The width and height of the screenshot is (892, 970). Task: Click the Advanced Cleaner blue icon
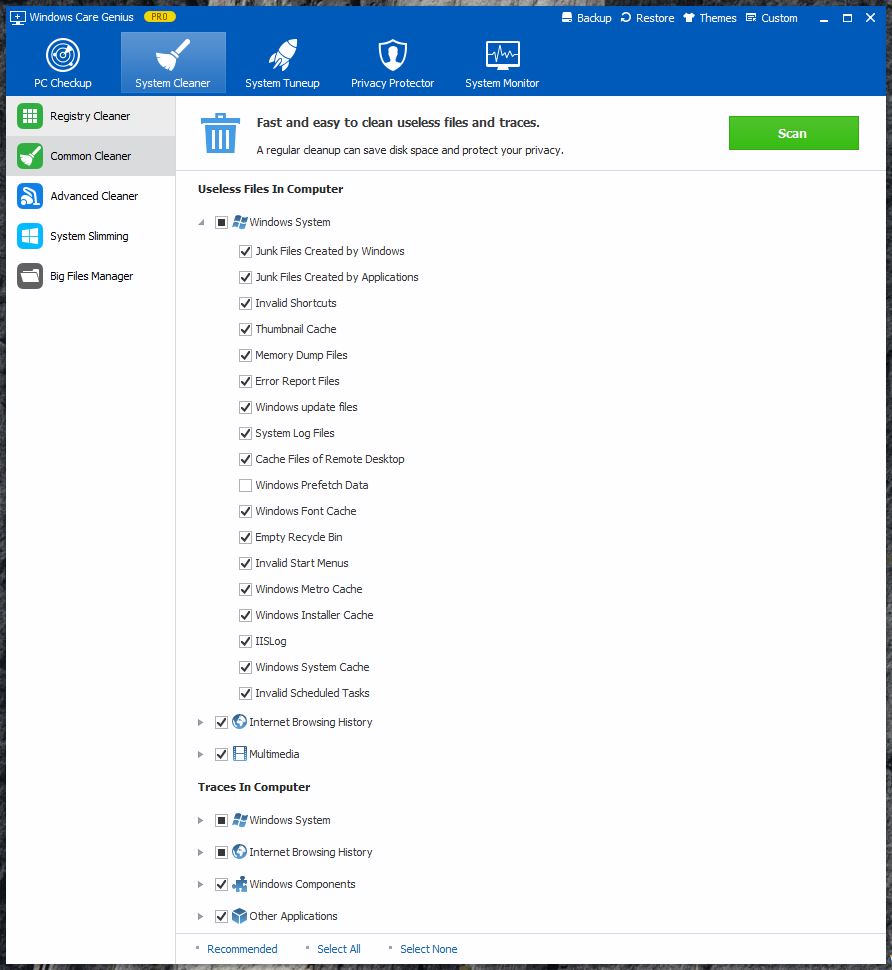(x=30, y=196)
